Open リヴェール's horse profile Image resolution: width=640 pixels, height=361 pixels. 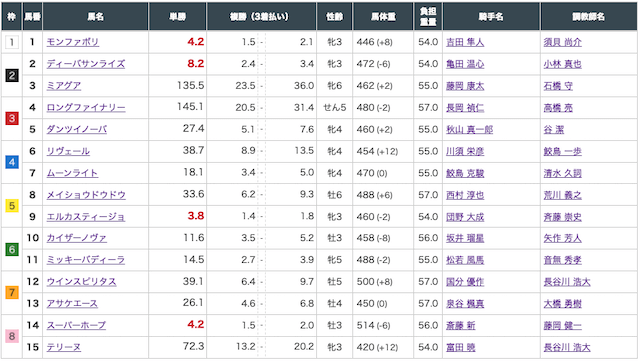click(x=68, y=152)
